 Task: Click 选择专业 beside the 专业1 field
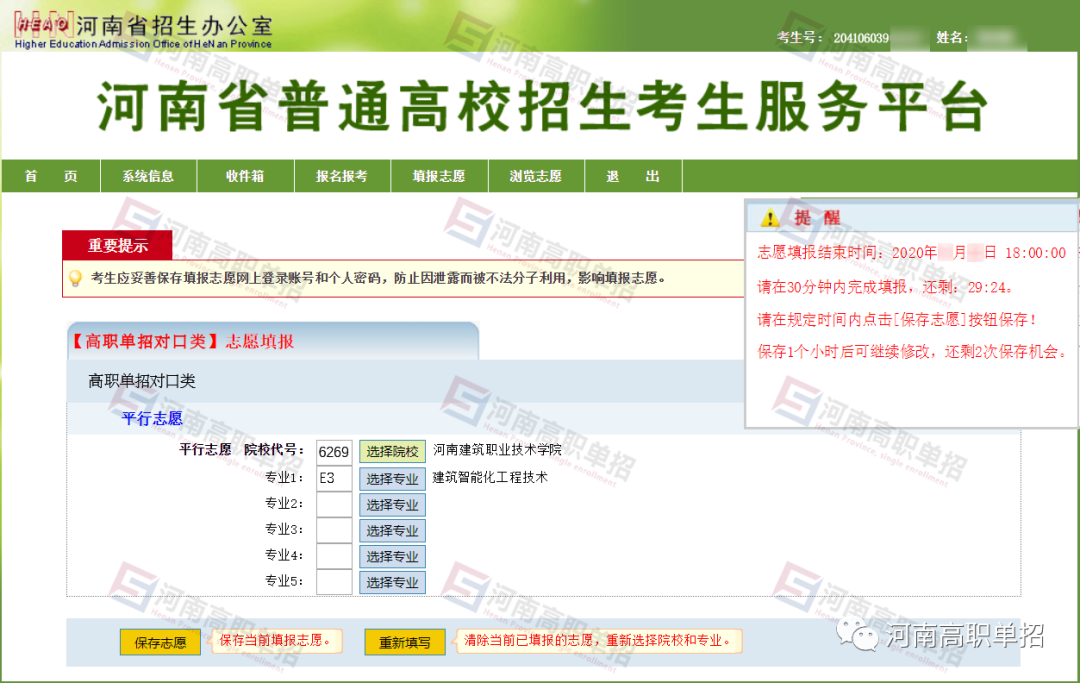click(393, 477)
